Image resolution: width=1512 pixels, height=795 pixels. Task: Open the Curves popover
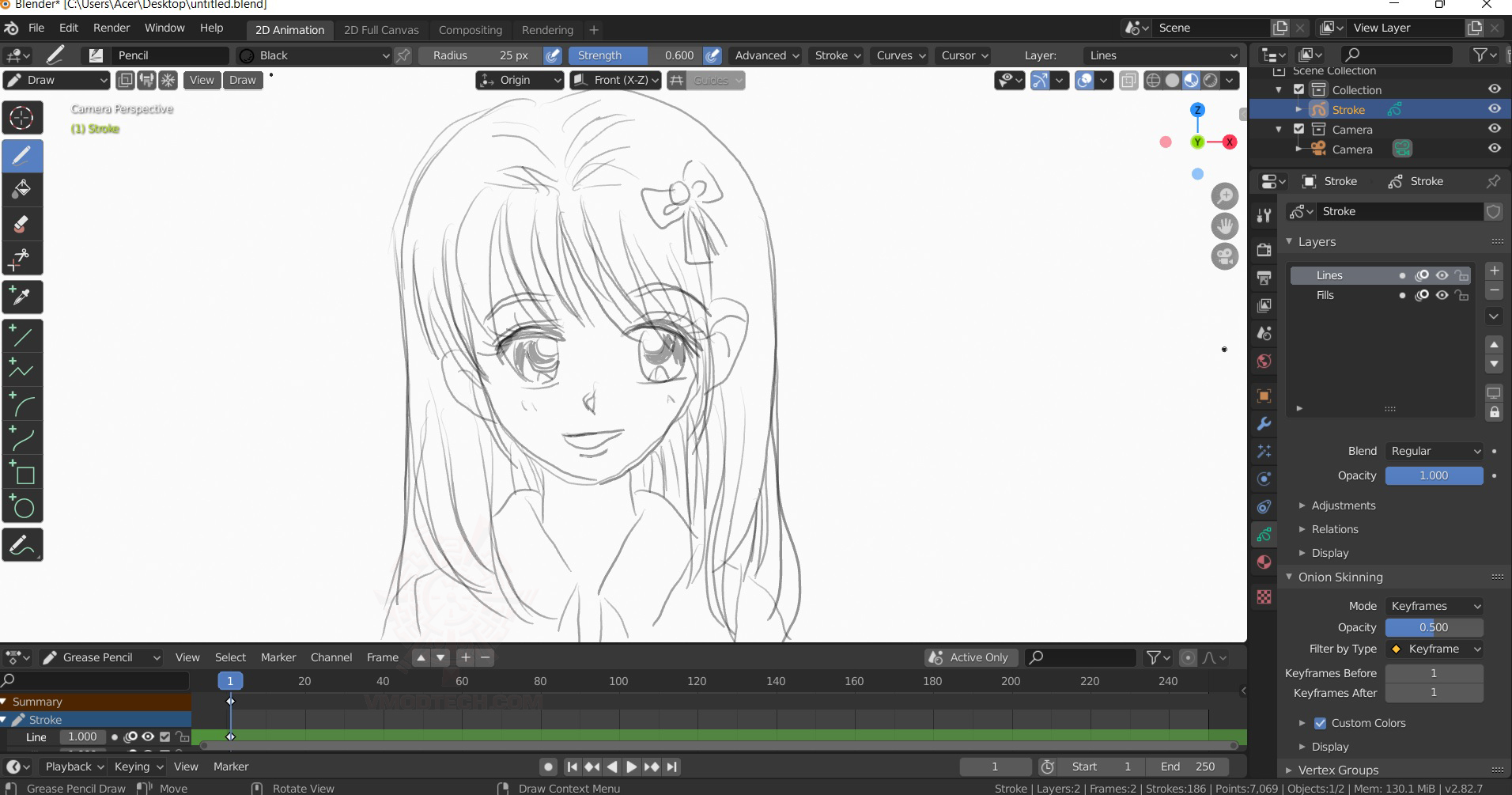coord(898,55)
